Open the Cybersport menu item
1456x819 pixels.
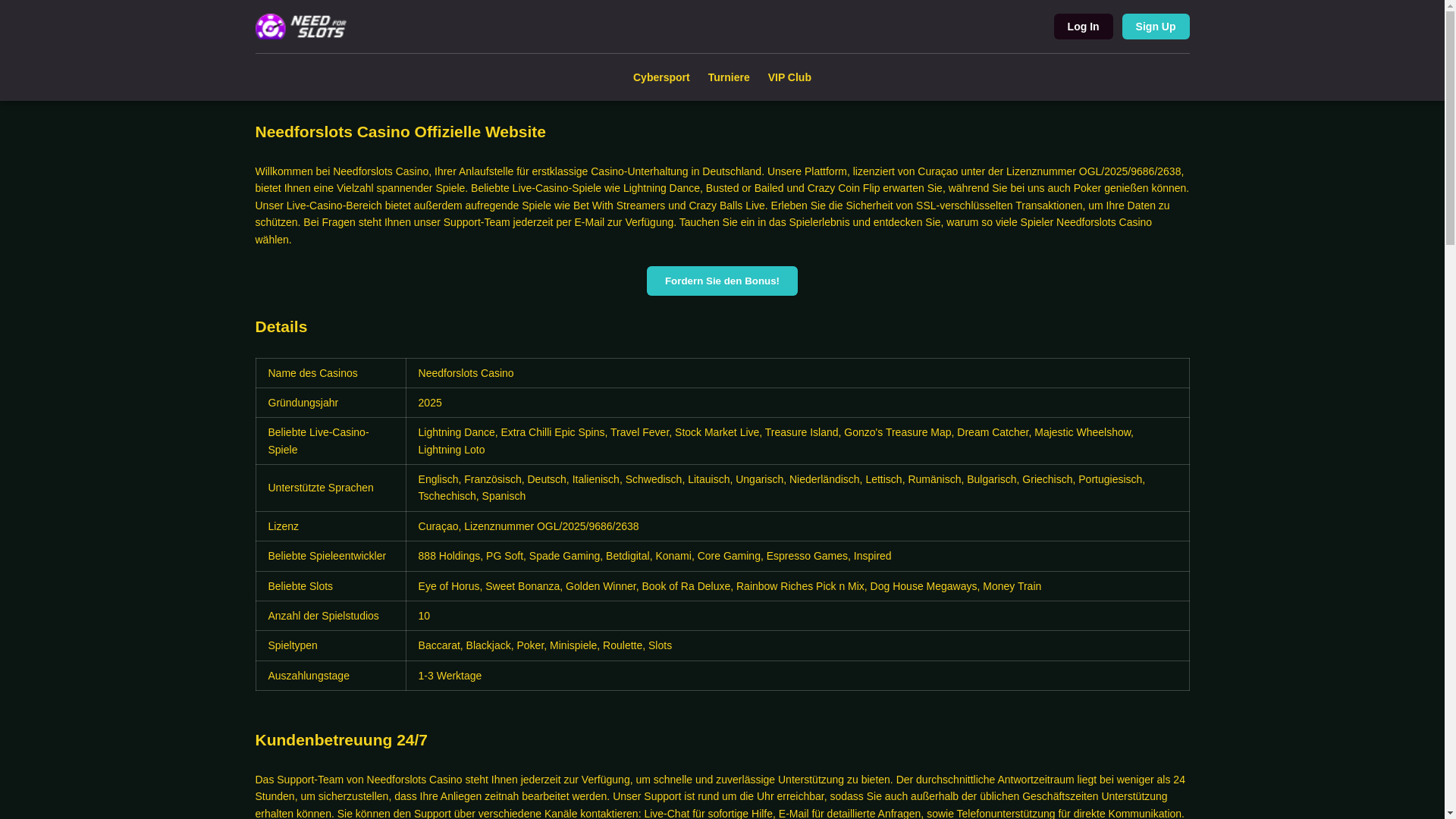(661, 77)
